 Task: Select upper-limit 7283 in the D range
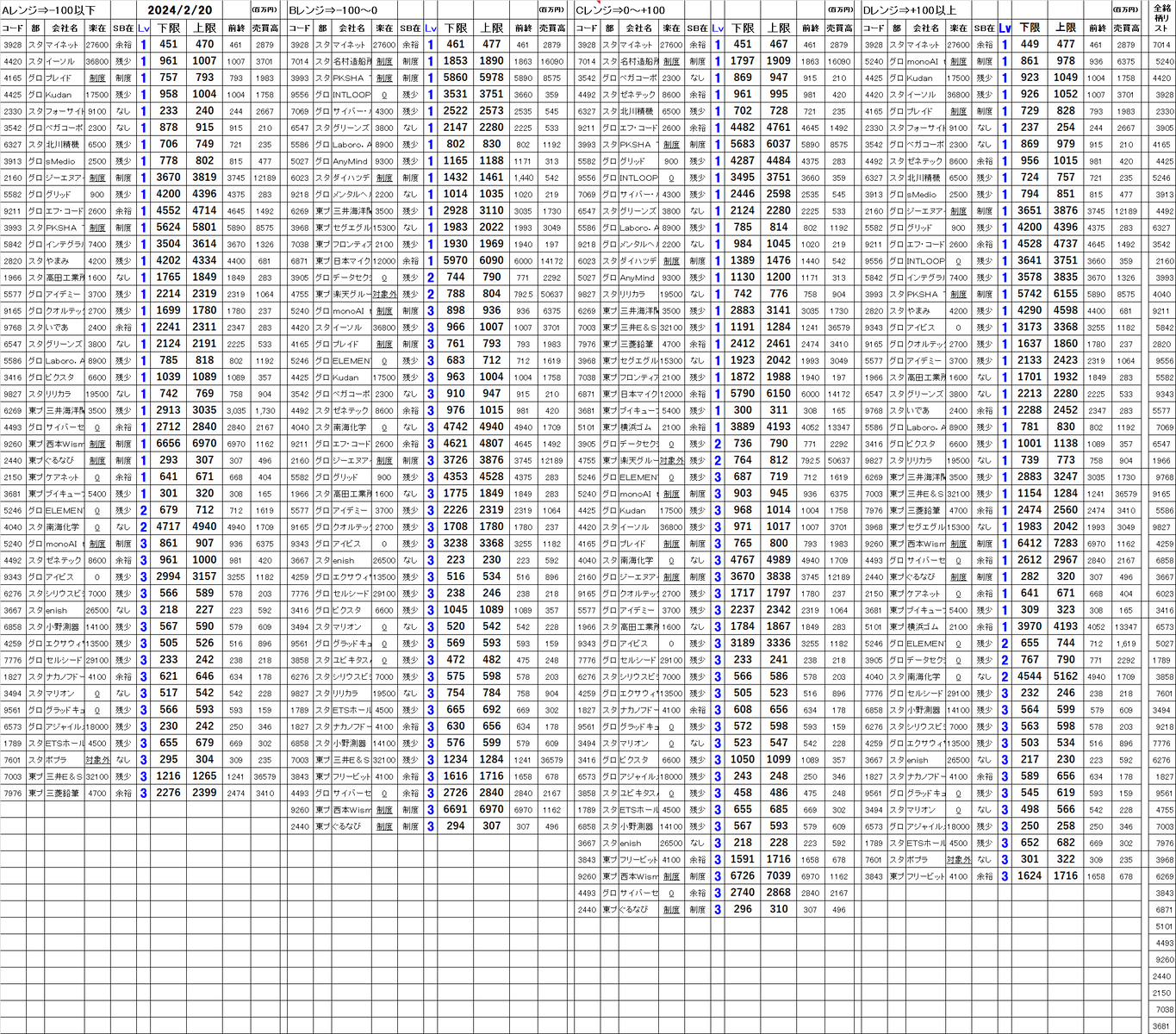(1066, 544)
